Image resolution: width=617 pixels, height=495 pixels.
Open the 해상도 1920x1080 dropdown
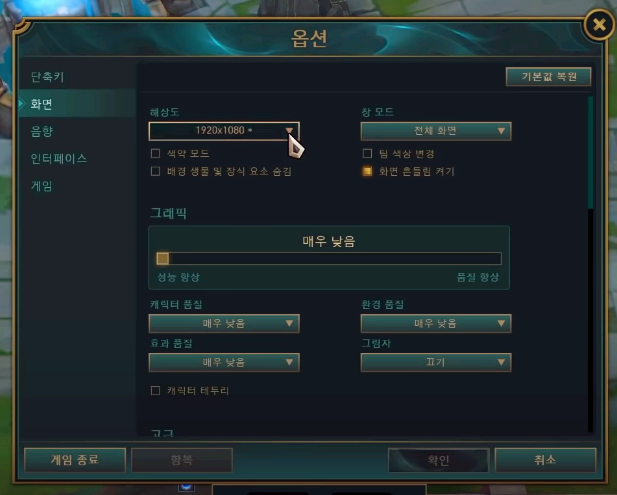[224, 131]
